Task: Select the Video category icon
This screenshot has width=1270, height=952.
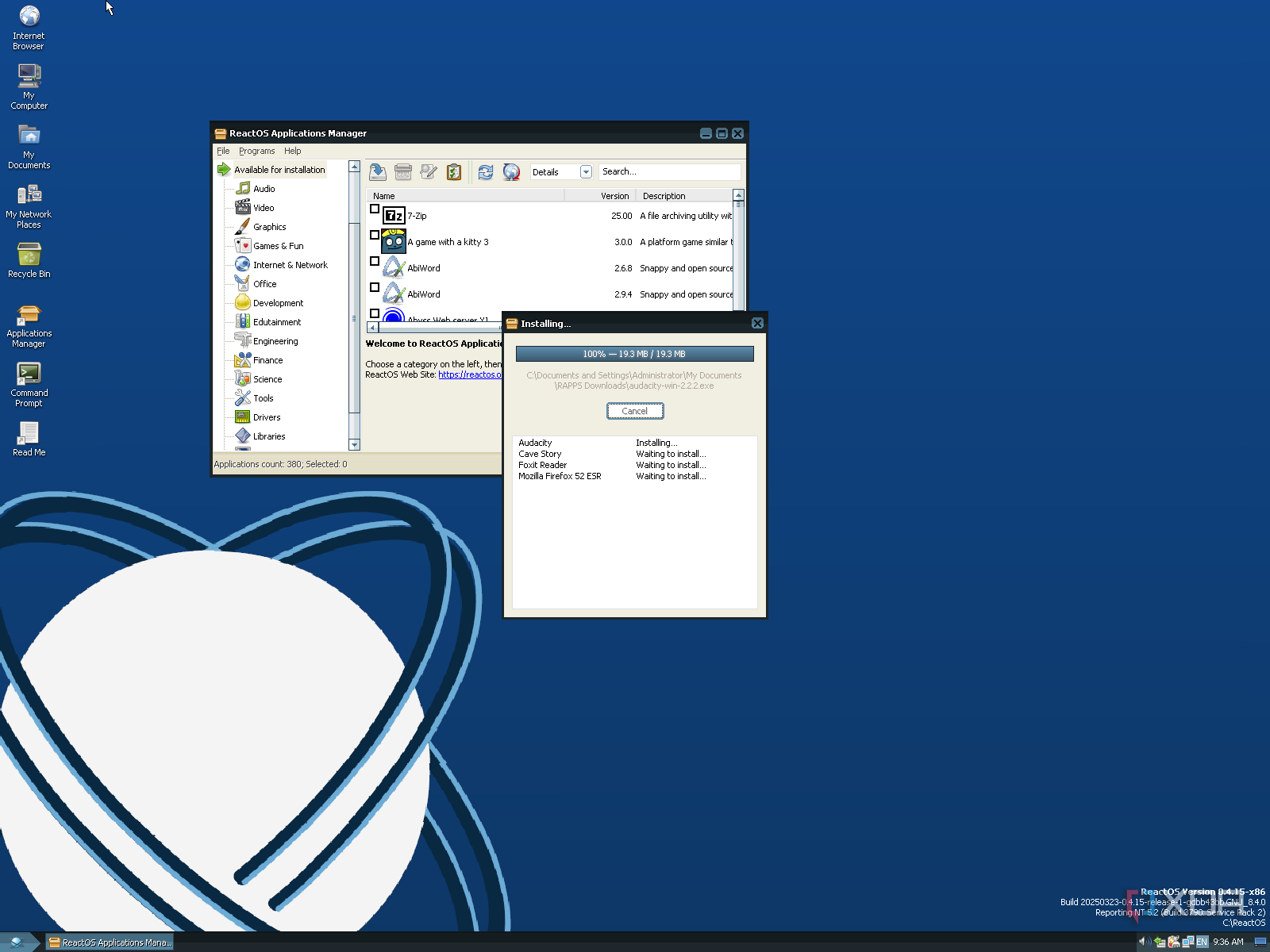Action: pyautogui.click(x=243, y=208)
